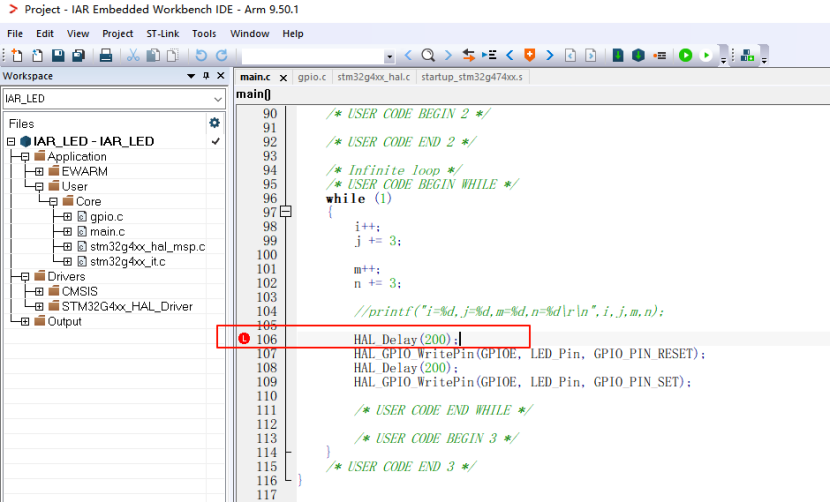Image resolution: width=830 pixels, height=503 pixels.
Task: Open the View menu
Action: pos(78,33)
